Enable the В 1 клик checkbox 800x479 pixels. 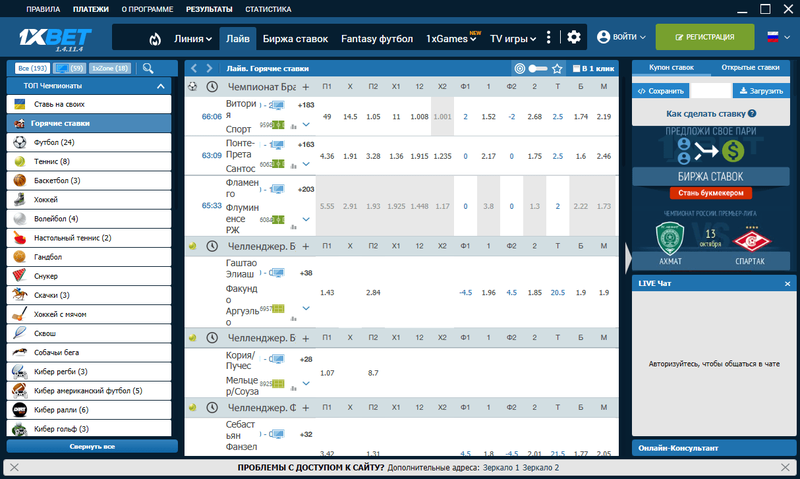point(576,68)
